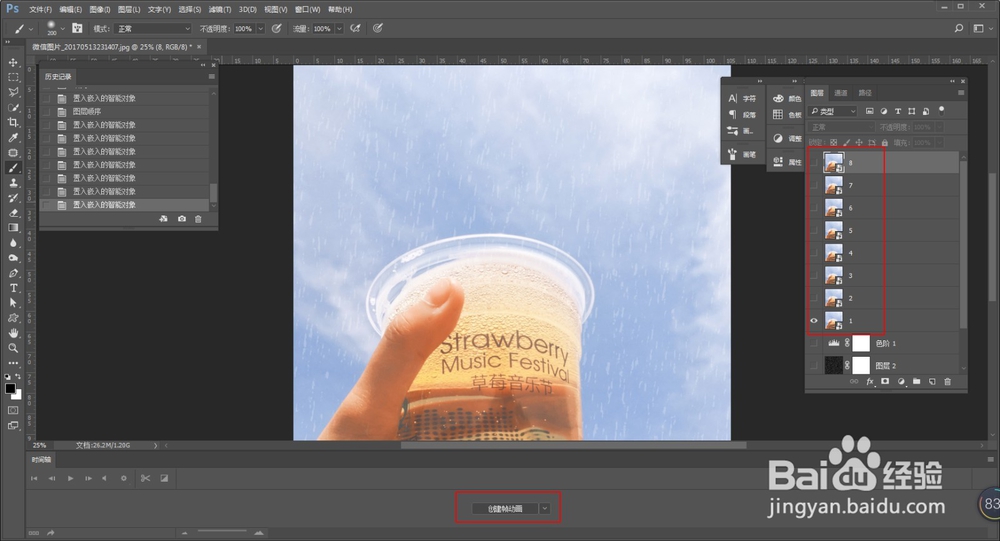This screenshot has height=541, width=1000.
Task: Hide layer 1 with its eye icon
Action: point(814,321)
